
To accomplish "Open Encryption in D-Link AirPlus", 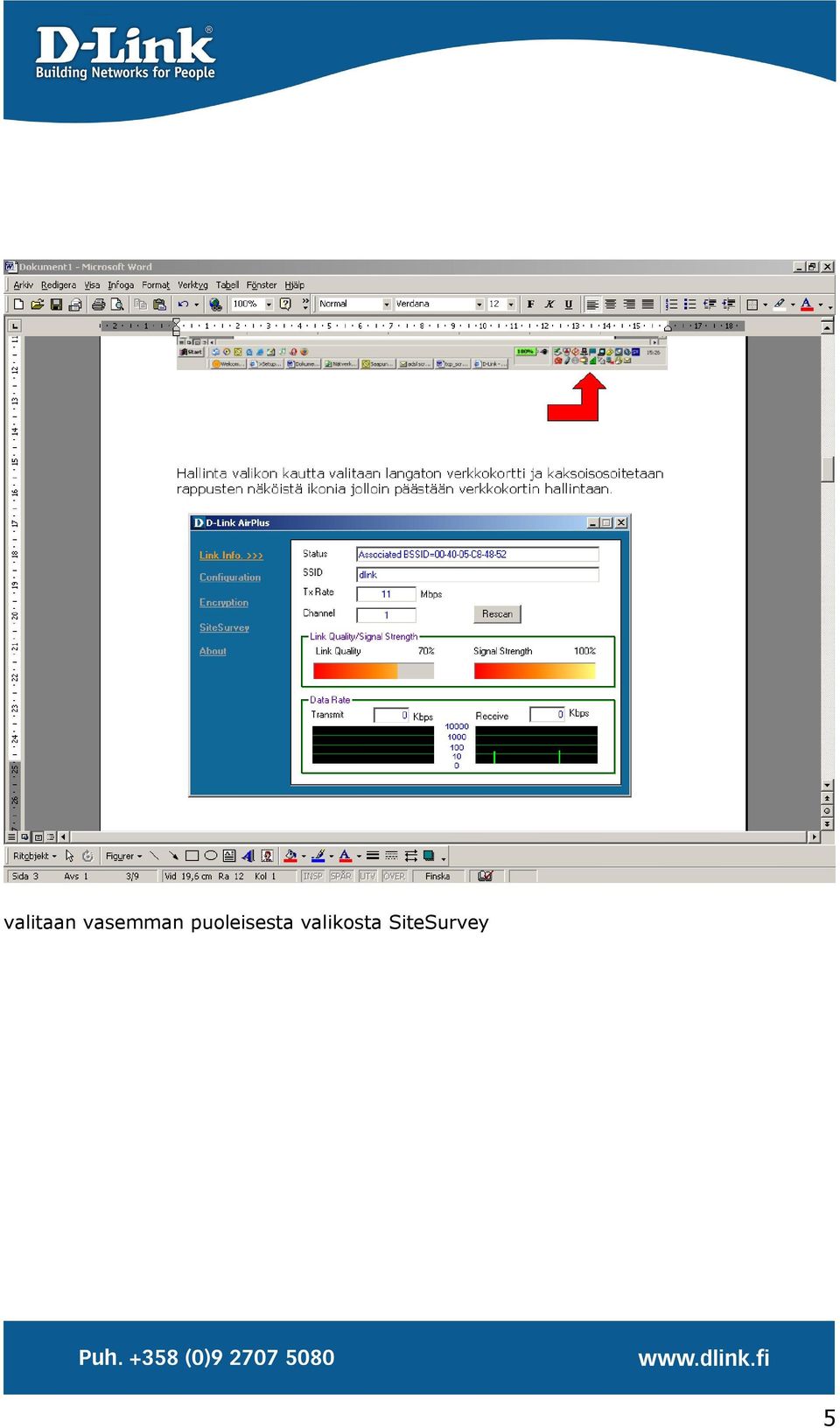I will coord(224,603).
